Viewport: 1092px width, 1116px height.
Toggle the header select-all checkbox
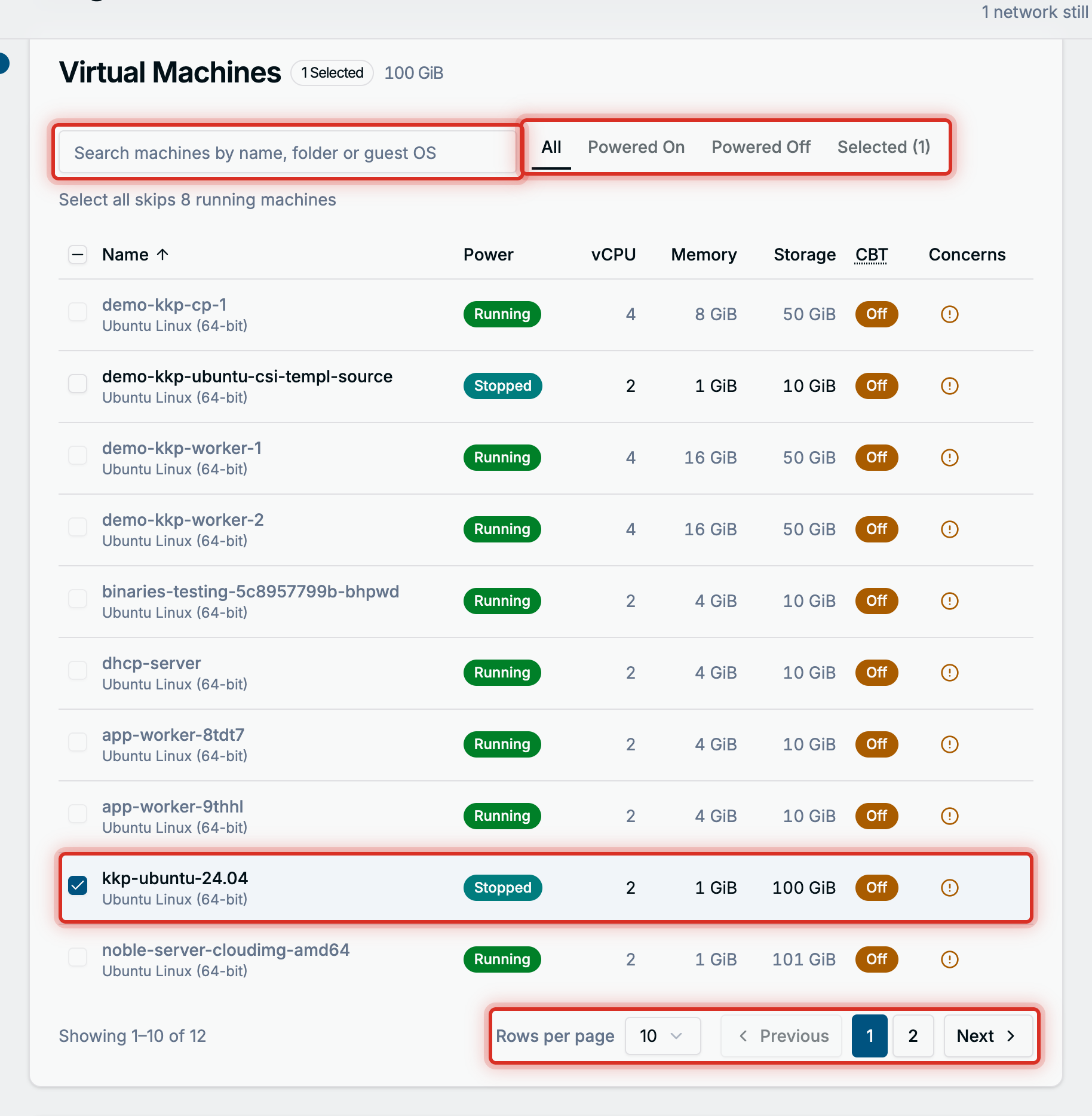(x=78, y=255)
